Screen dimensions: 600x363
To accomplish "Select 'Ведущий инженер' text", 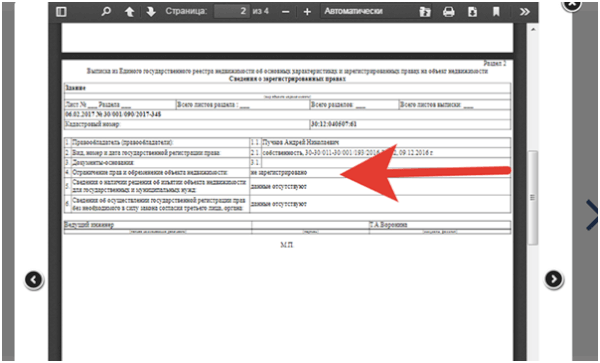I will click(x=89, y=225).
